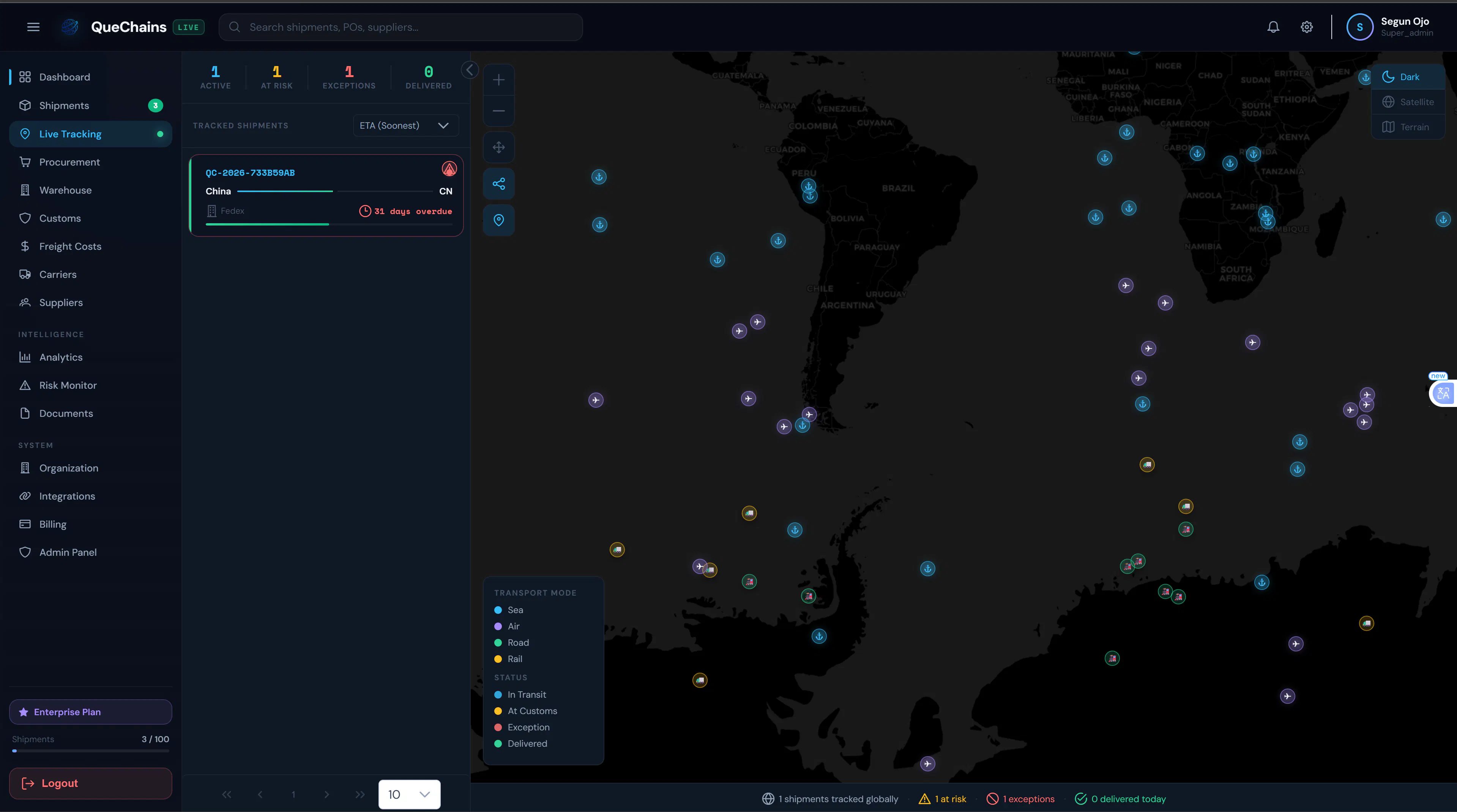This screenshot has width=1457, height=812.
Task: Open Warehouse in the sidebar
Action: (90, 190)
